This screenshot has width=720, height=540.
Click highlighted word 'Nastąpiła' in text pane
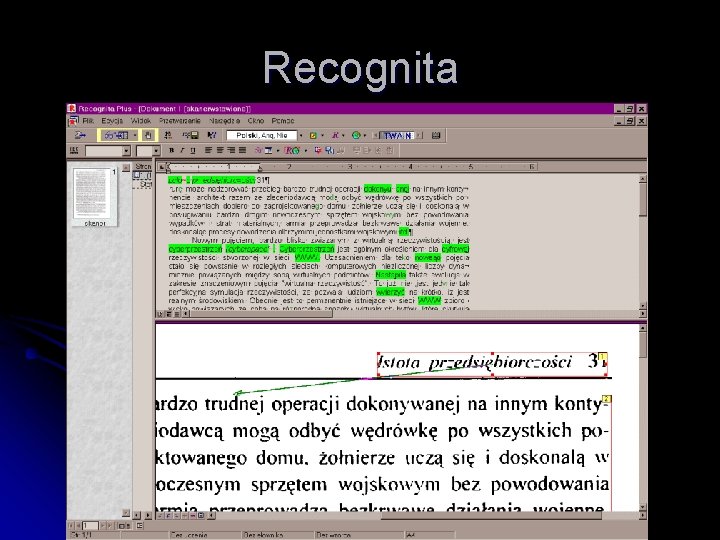(390, 275)
